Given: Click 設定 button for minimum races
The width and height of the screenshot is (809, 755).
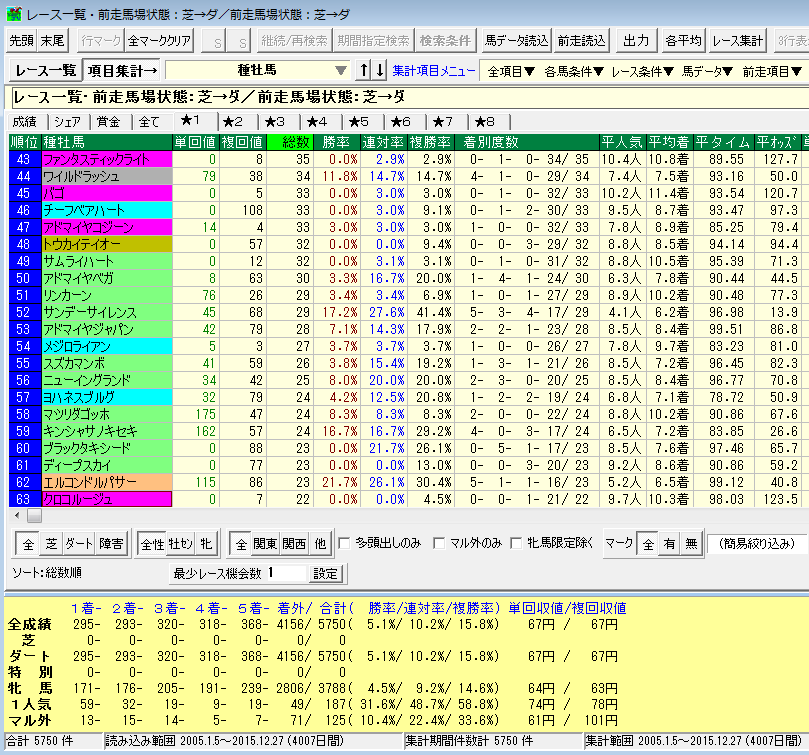Looking at the screenshot, I should (x=325, y=573).
